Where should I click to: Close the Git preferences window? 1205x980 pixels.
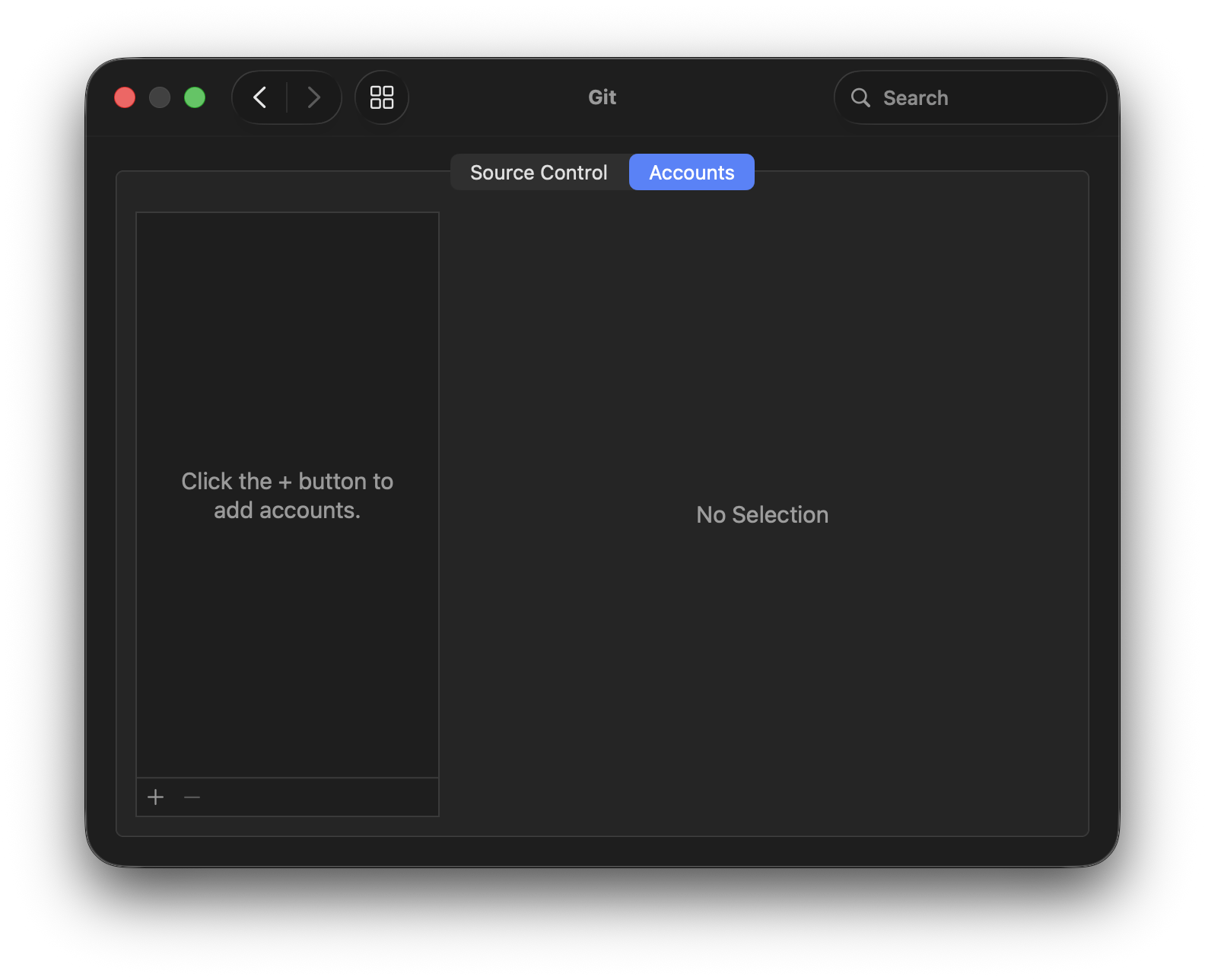(x=125, y=97)
